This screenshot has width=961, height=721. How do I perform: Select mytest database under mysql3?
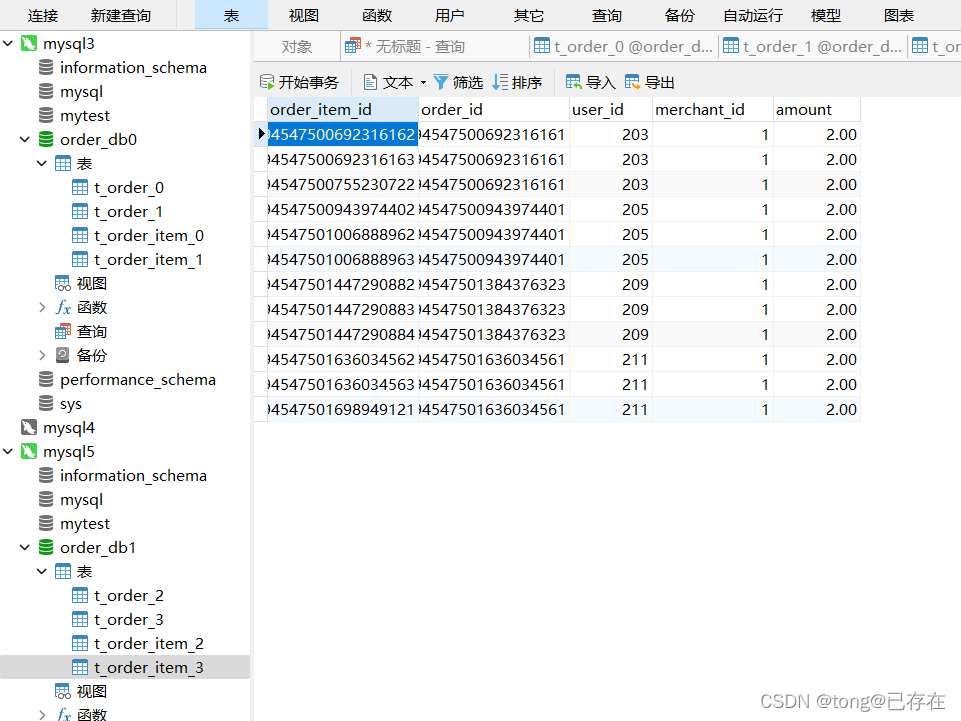85,116
